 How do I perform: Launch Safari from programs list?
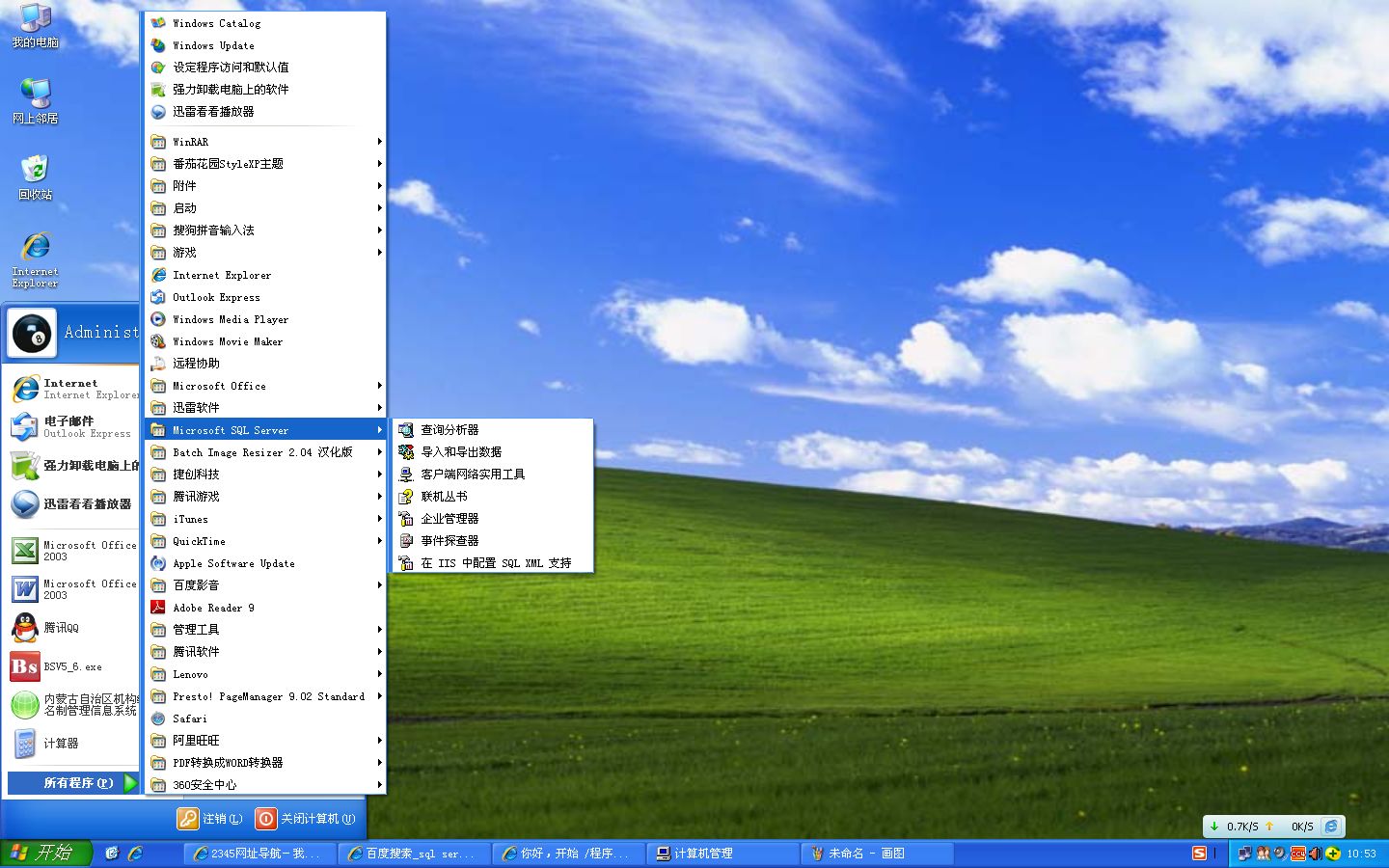(265, 719)
